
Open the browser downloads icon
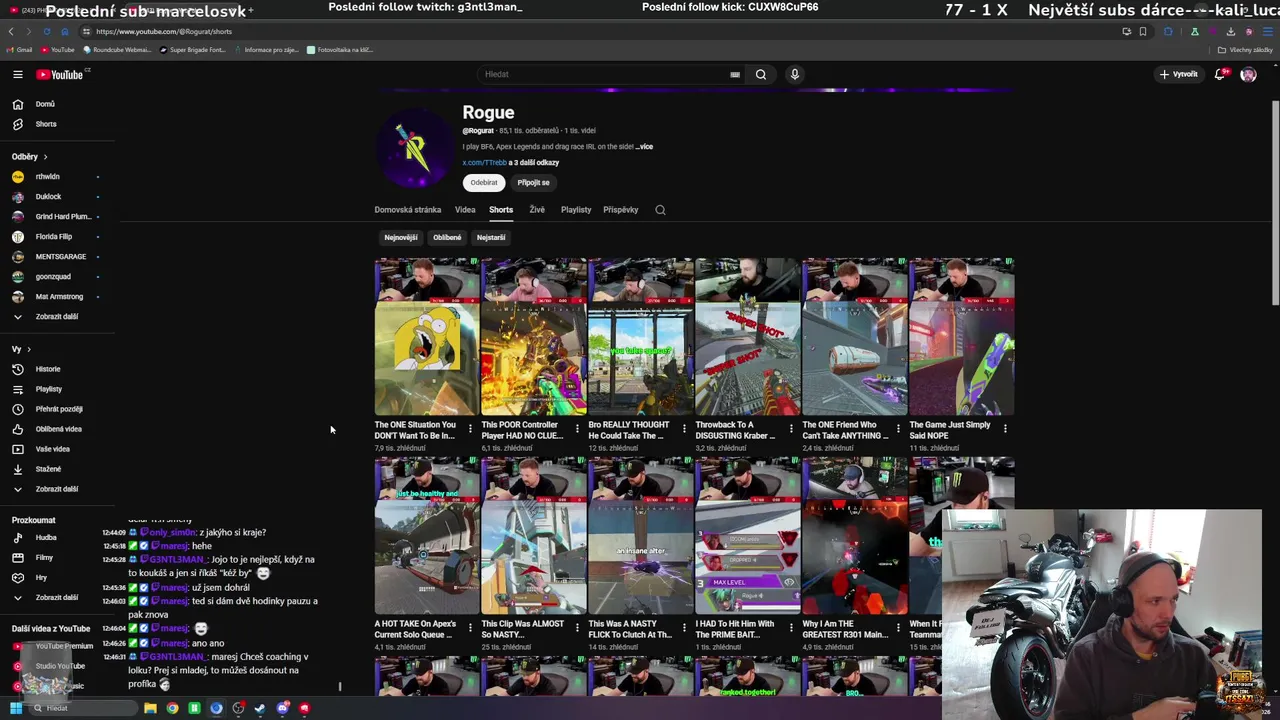coord(1231,31)
